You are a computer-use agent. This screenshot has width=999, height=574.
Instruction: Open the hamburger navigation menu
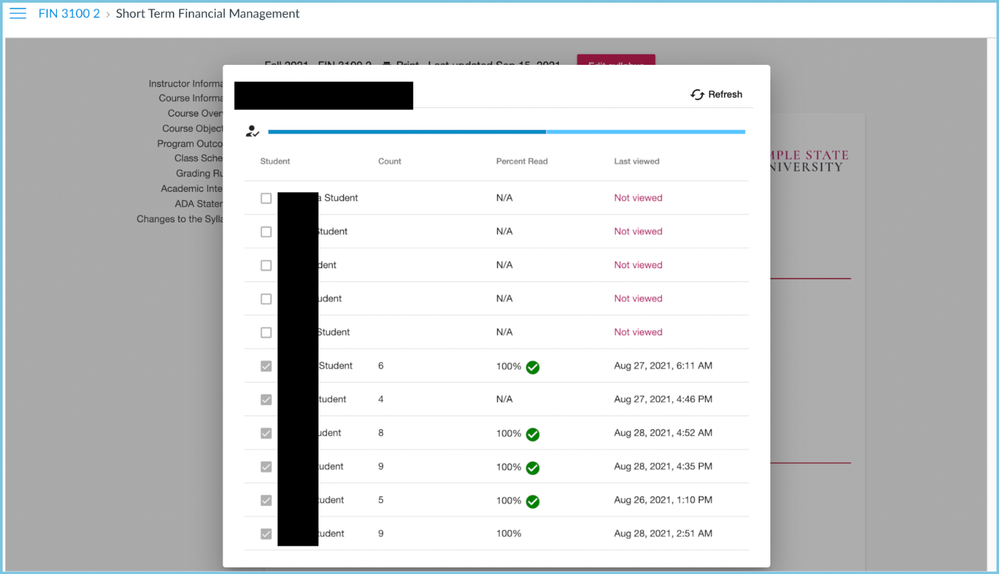coord(17,14)
